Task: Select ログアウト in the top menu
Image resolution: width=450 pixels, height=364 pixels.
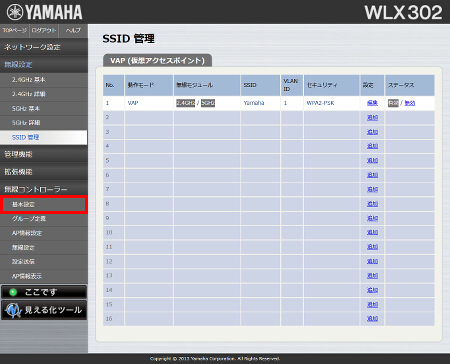Action: click(44, 30)
